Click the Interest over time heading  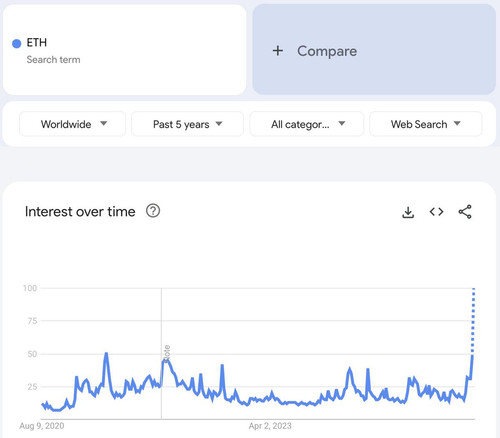(80, 212)
